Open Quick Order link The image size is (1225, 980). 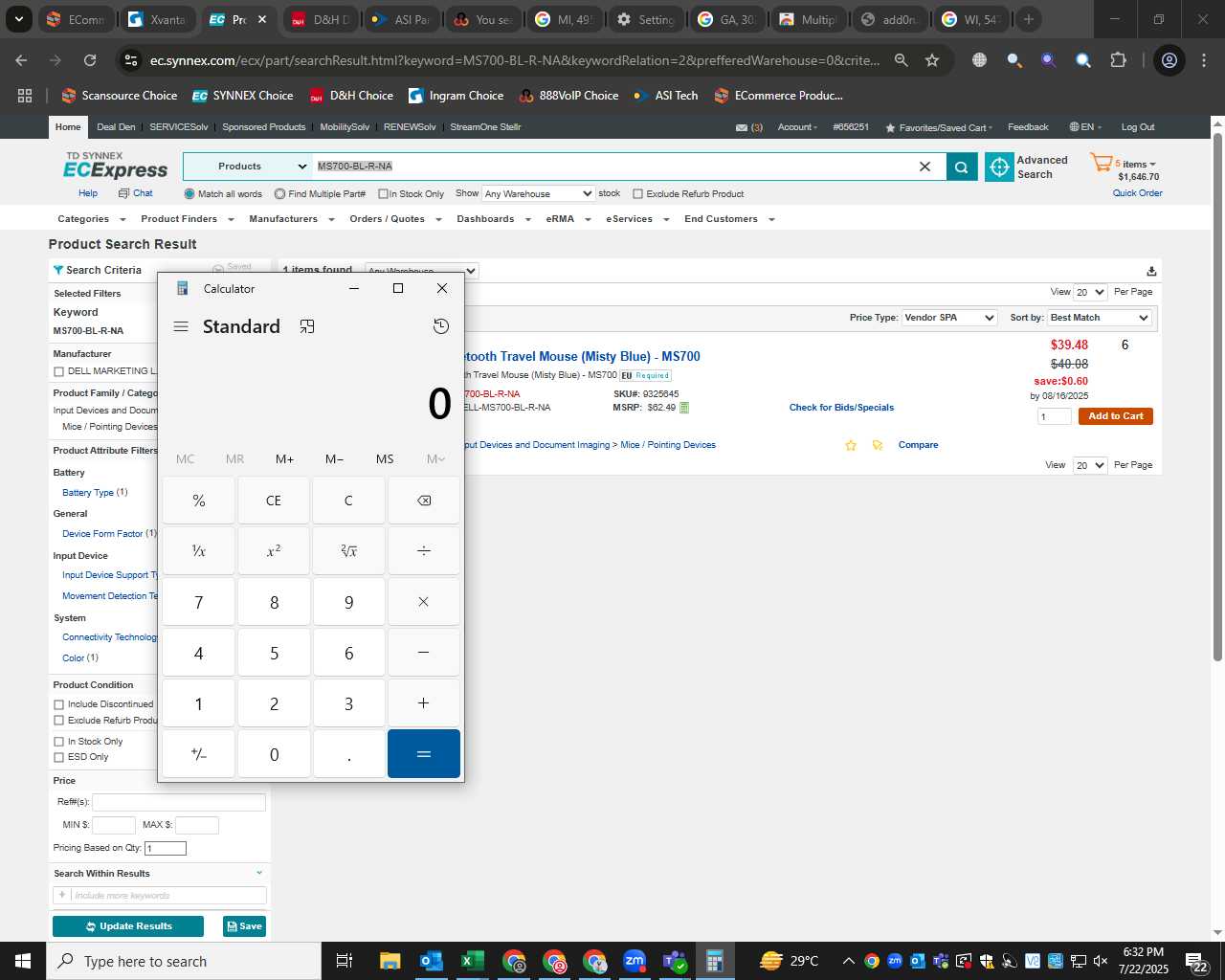(x=1137, y=193)
